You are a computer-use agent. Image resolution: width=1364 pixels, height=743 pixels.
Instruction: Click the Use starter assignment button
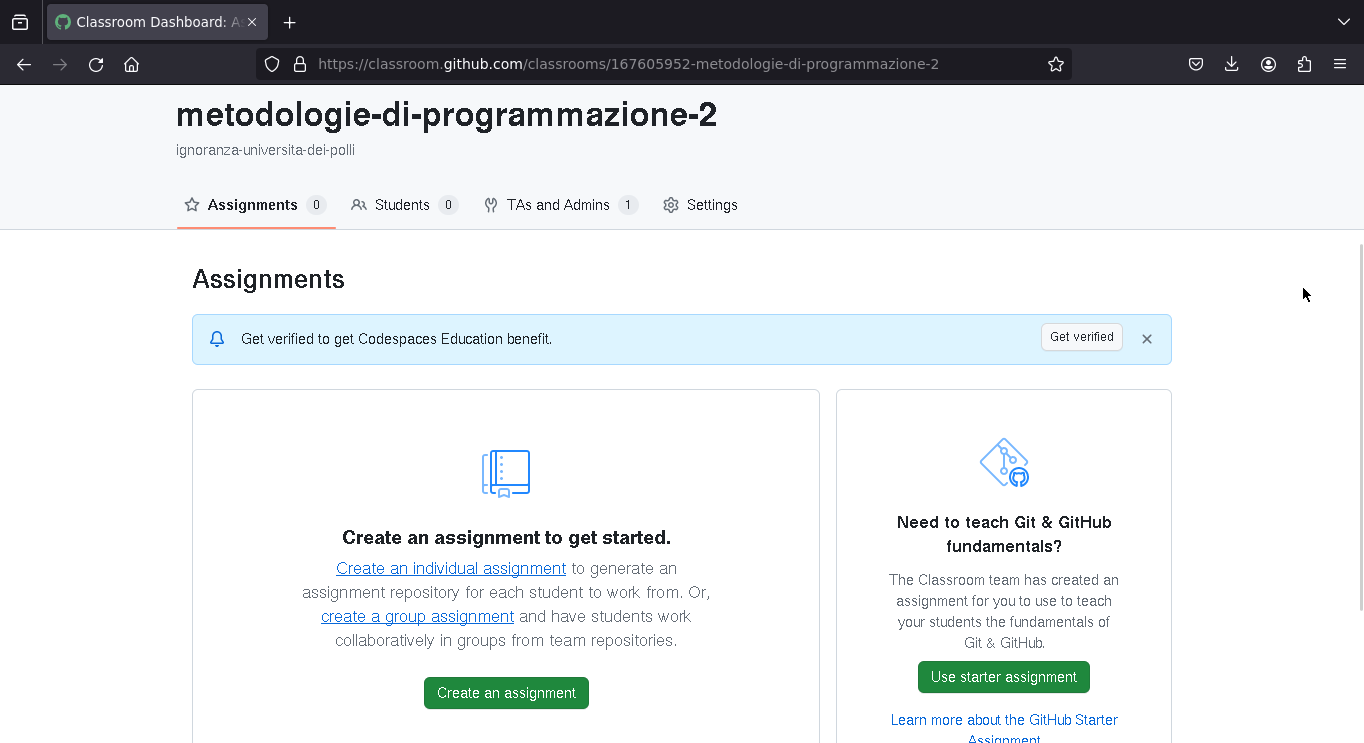coord(1004,677)
